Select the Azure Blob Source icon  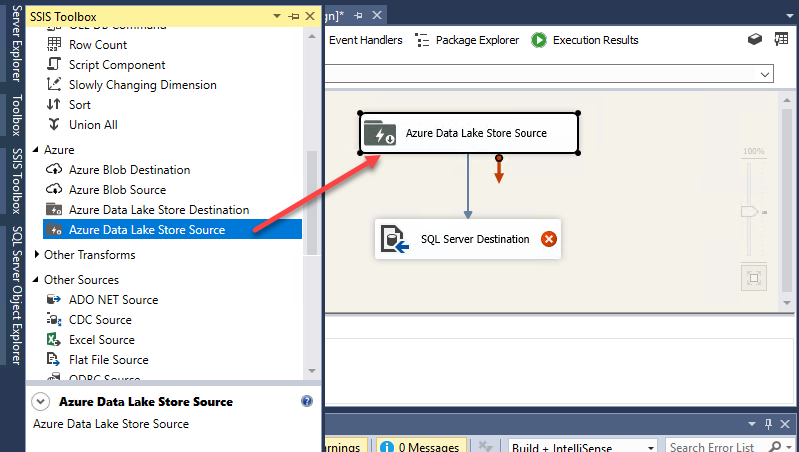click(x=54, y=189)
